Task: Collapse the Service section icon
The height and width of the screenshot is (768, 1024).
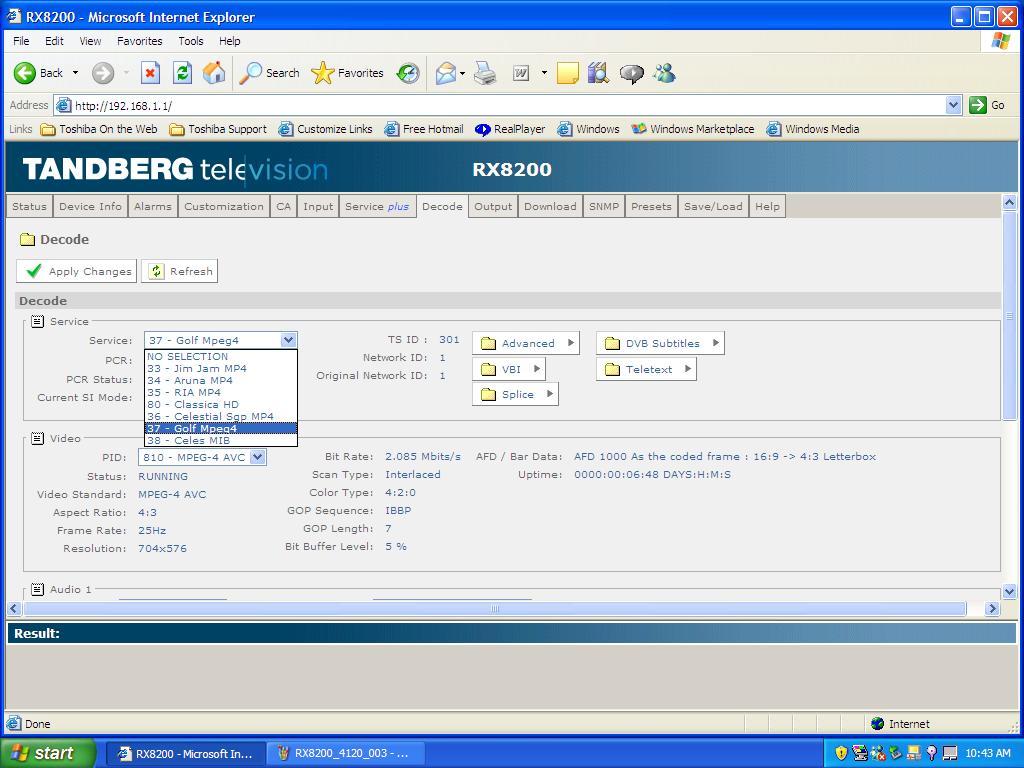Action: [x=37, y=321]
